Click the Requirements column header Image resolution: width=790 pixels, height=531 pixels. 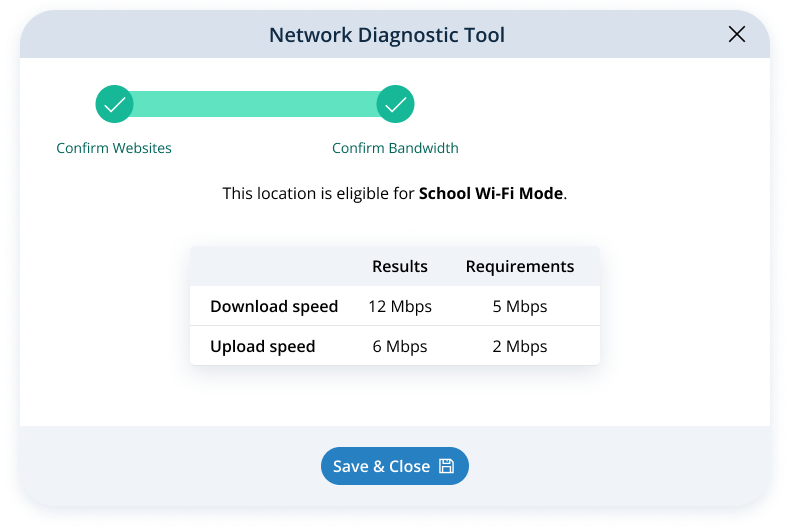click(x=520, y=266)
